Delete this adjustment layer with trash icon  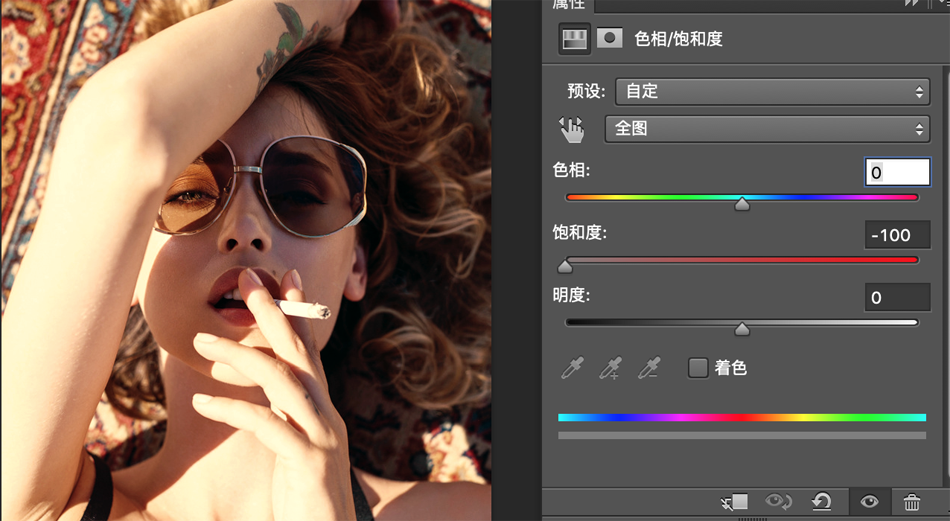(x=912, y=502)
